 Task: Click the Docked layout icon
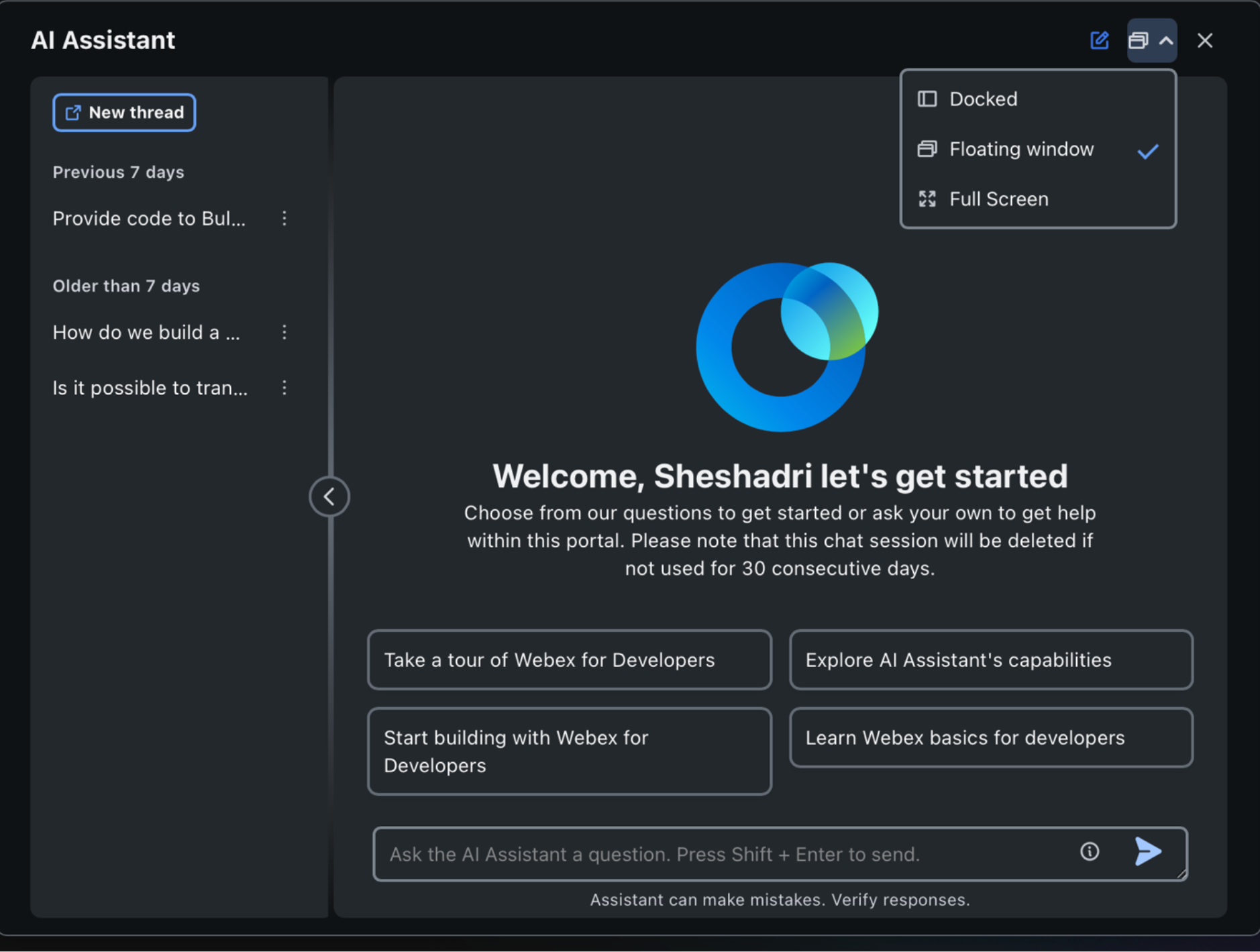[927, 99]
